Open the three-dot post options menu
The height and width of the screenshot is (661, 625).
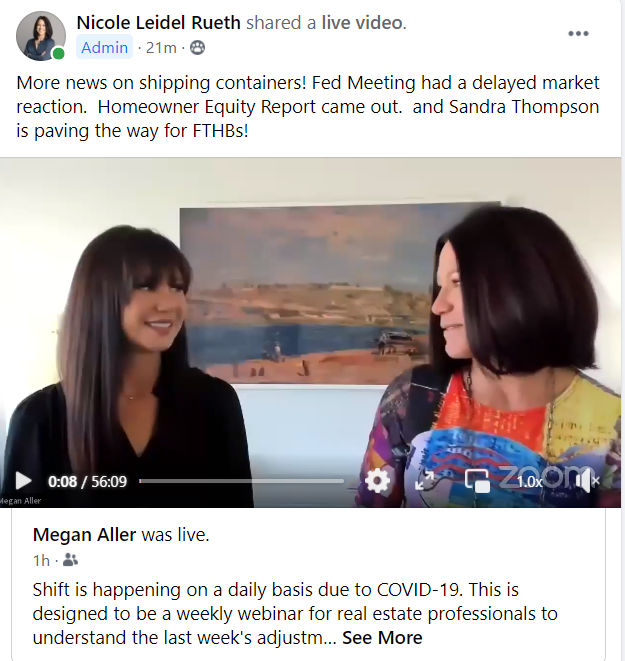[578, 33]
